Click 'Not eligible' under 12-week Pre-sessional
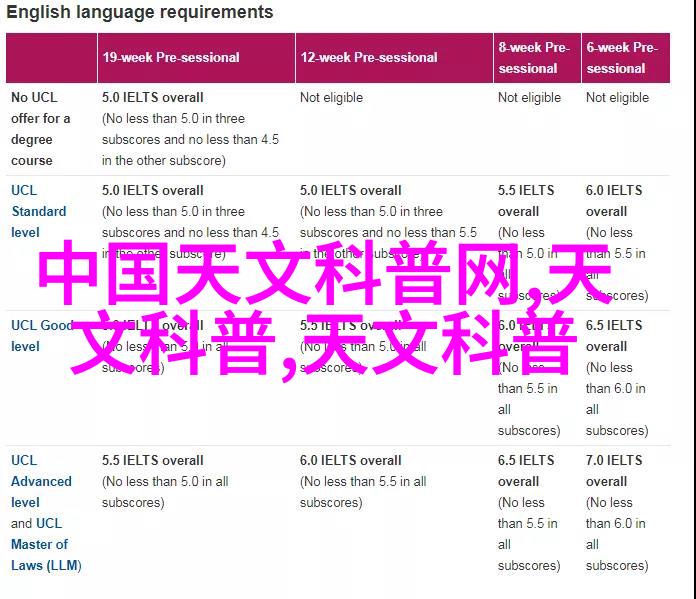Image resolution: width=696 pixels, height=599 pixels. coord(331,98)
